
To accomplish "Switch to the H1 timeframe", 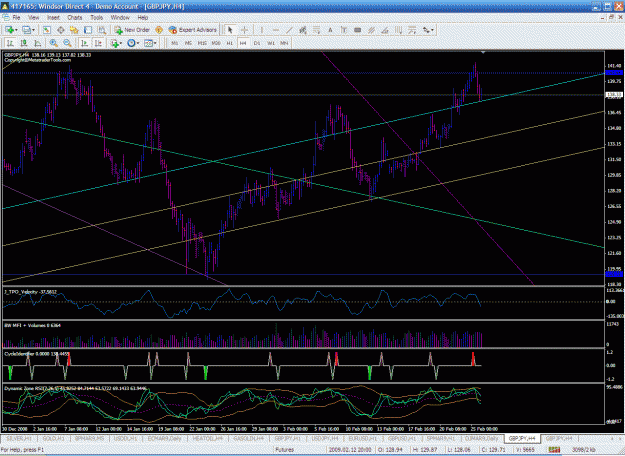I will coord(230,43).
